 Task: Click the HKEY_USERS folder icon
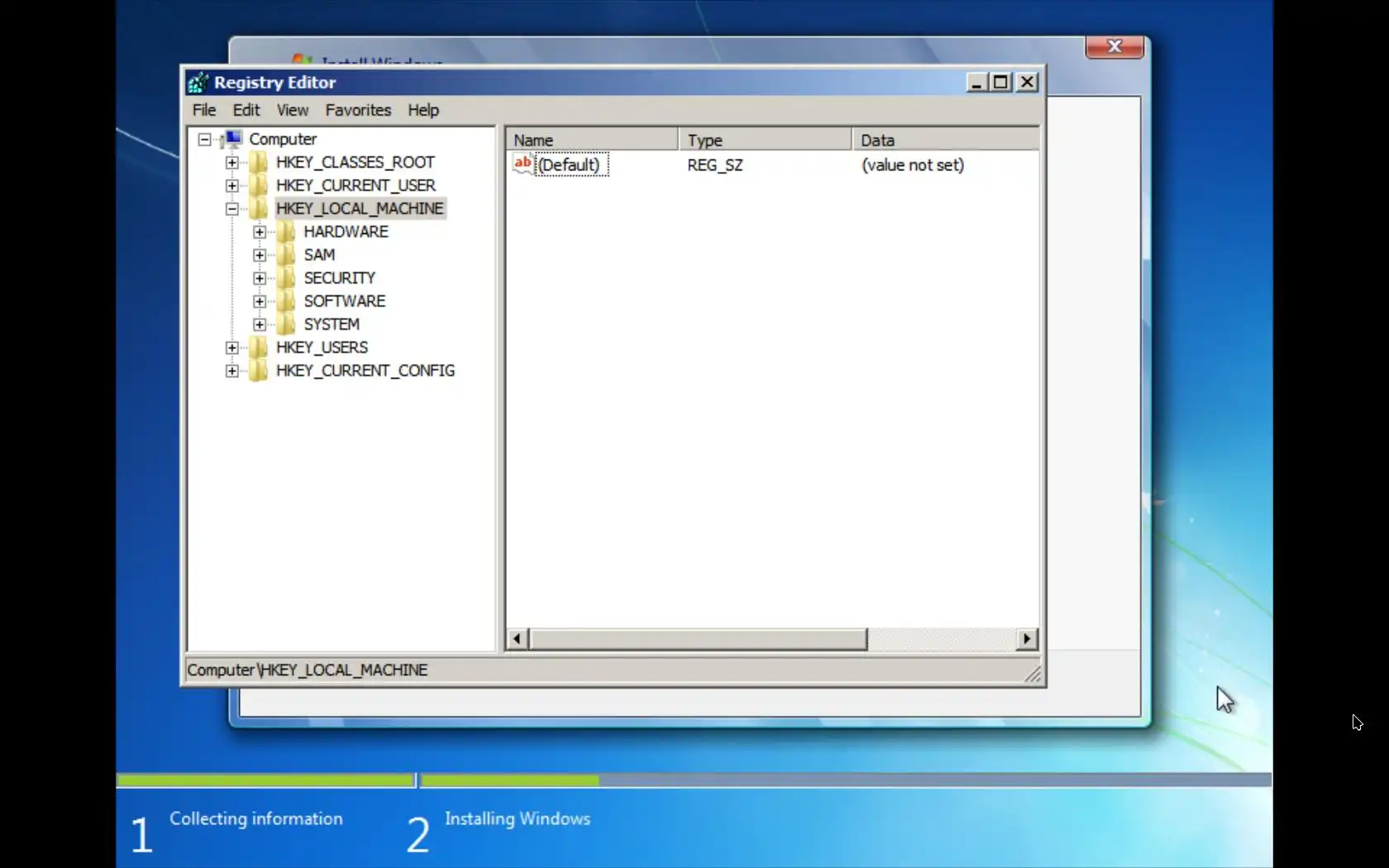(x=259, y=347)
